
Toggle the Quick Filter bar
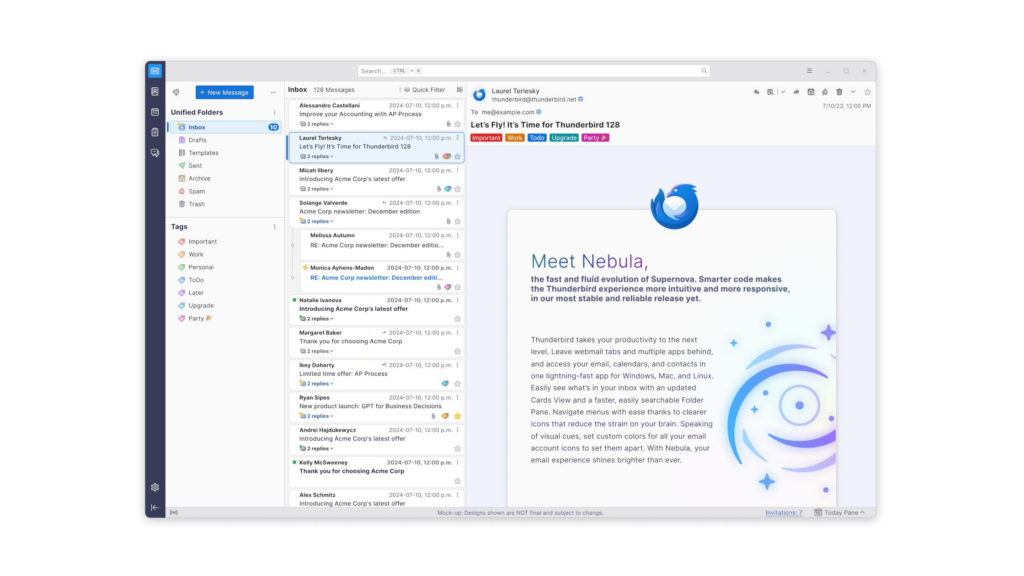424,90
